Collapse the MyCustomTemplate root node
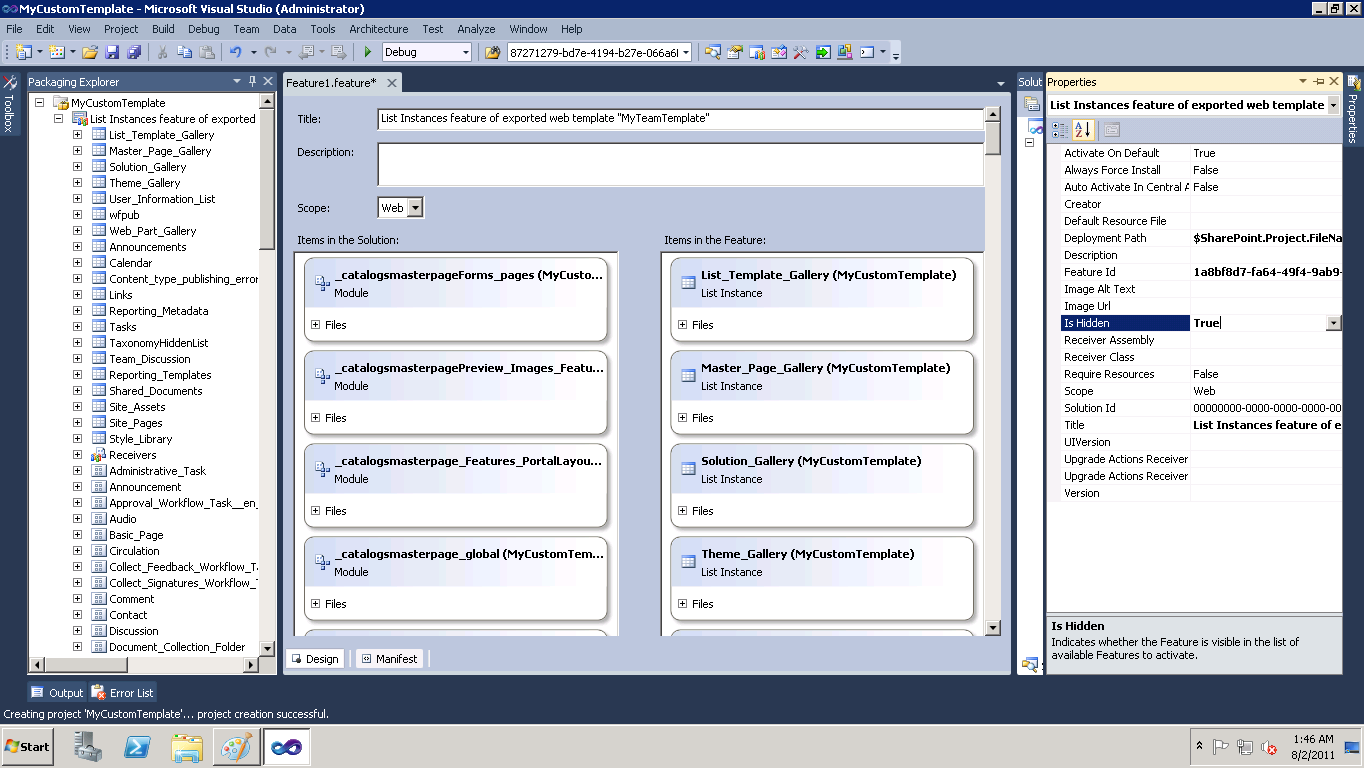 pyautogui.click(x=39, y=103)
